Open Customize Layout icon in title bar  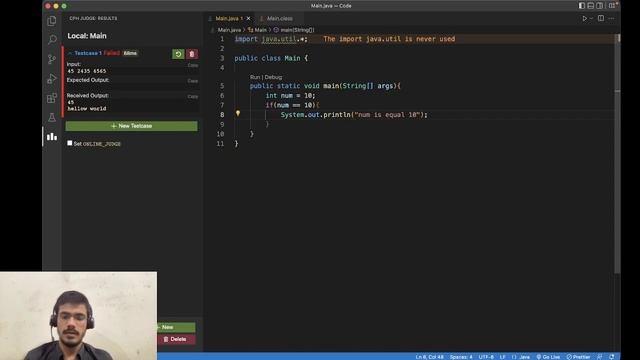click(612, 6)
